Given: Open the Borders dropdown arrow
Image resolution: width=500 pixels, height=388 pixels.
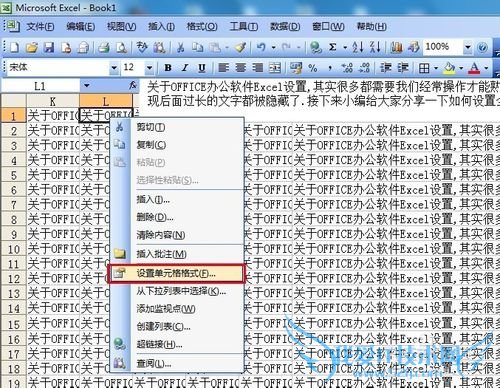Looking at the screenshot, I should (x=436, y=68).
